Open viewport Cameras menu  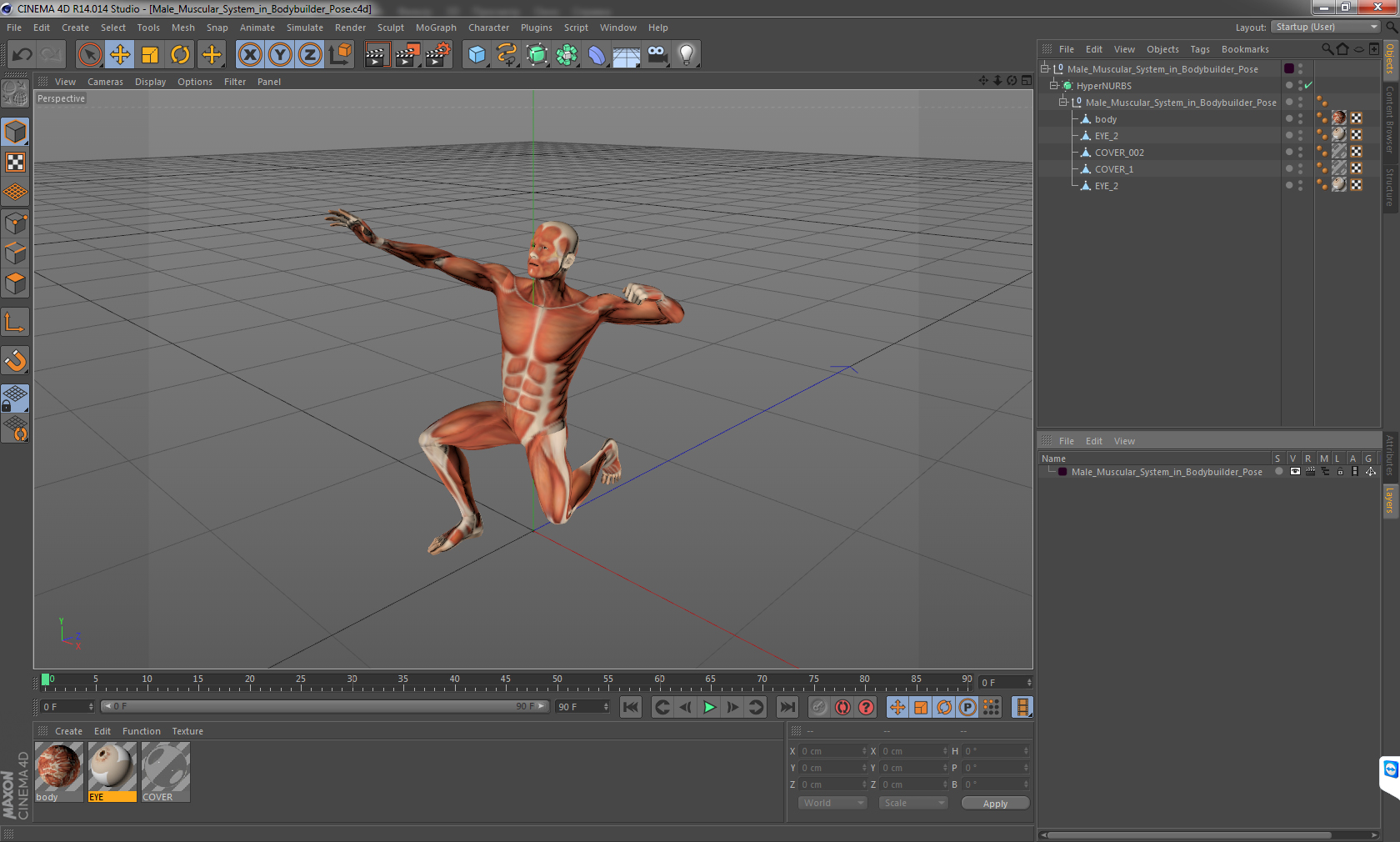105,82
